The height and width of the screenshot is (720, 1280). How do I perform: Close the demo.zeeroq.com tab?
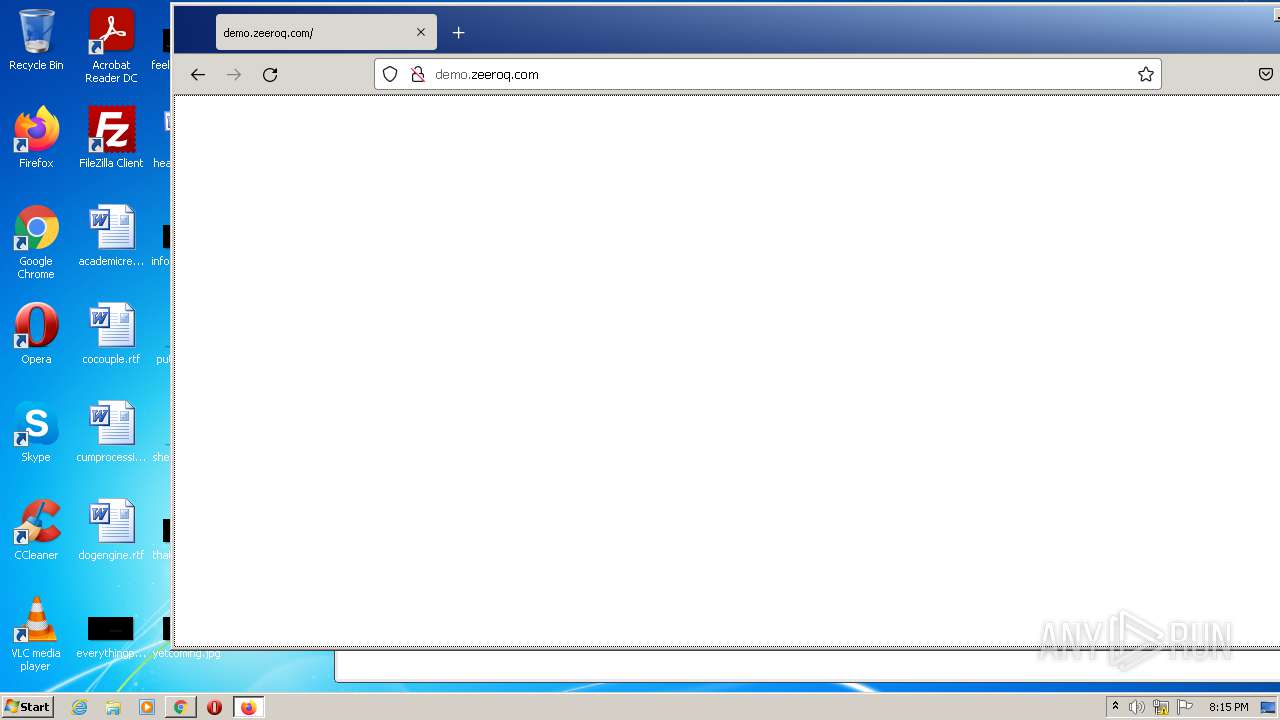[421, 32]
